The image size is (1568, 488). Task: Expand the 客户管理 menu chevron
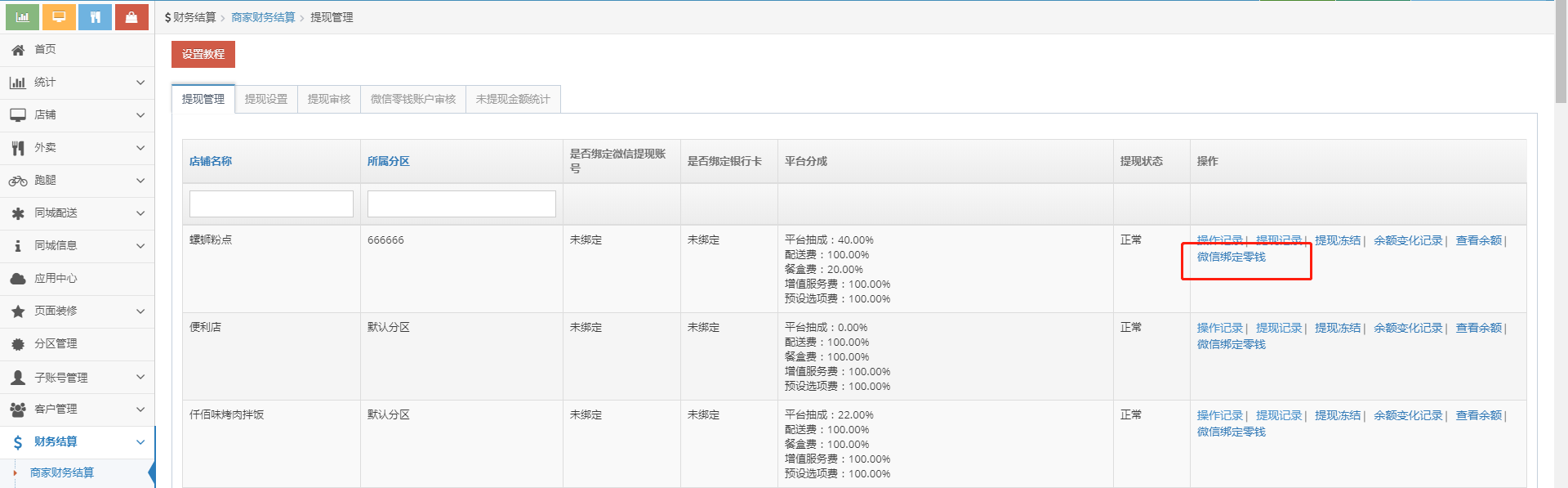140,410
